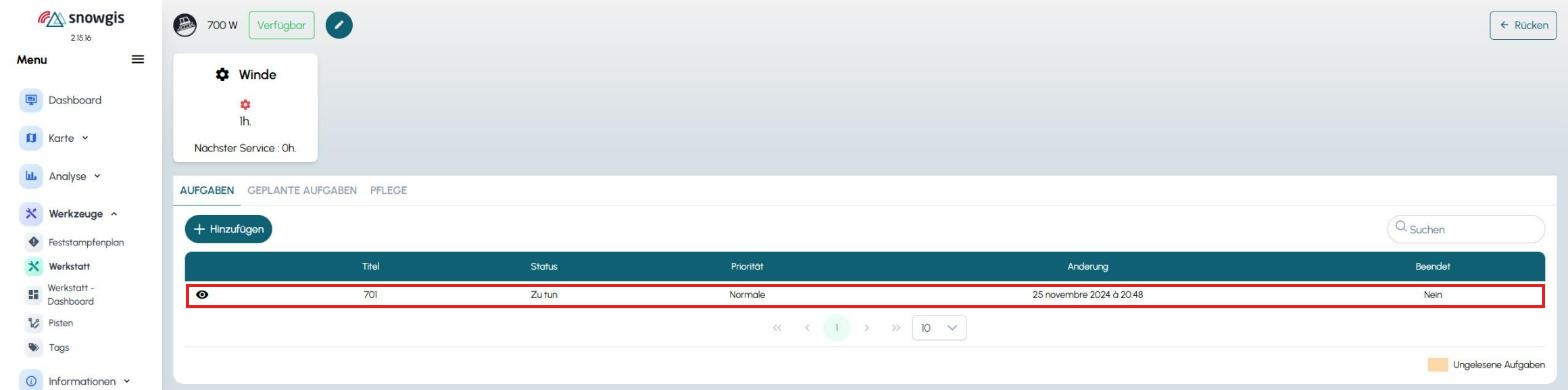Image resolution: width=1568 pixels, height=390 pixels.
Task: Click the red service warning gear icon
Action: click(x=245, y=104)
